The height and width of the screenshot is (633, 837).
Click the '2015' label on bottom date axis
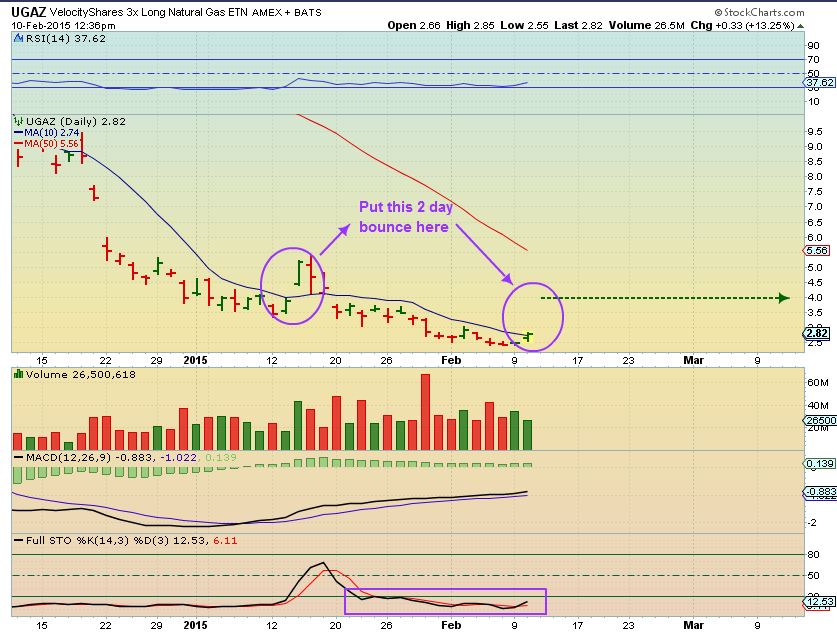coord(195,625)
